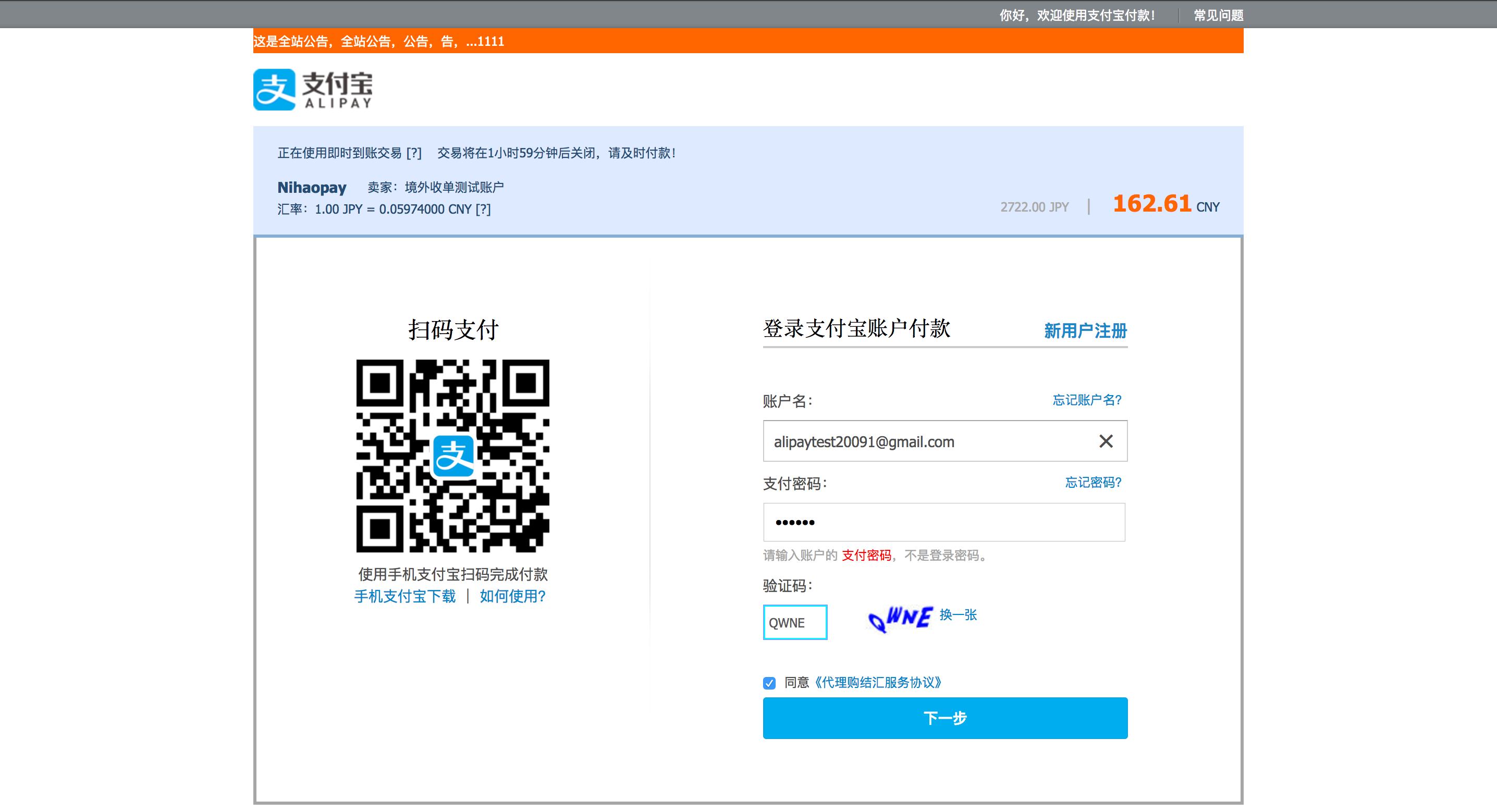This screenshot has width=1497, height=812.
Task: Open 常见问题 in the top bar
Action: tap(1218, 15)
